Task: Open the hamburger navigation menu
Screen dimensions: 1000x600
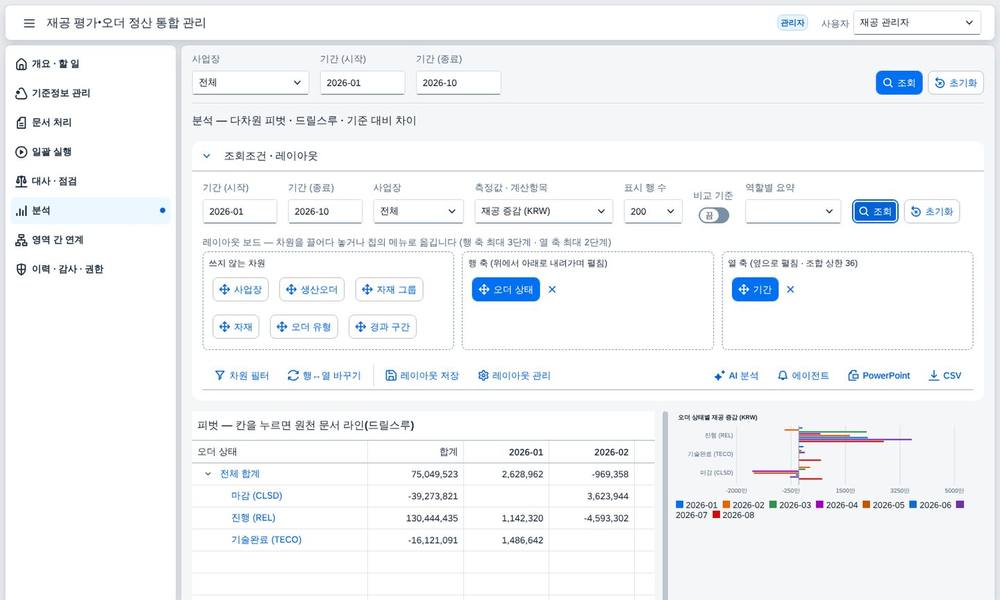Action: 29,23
